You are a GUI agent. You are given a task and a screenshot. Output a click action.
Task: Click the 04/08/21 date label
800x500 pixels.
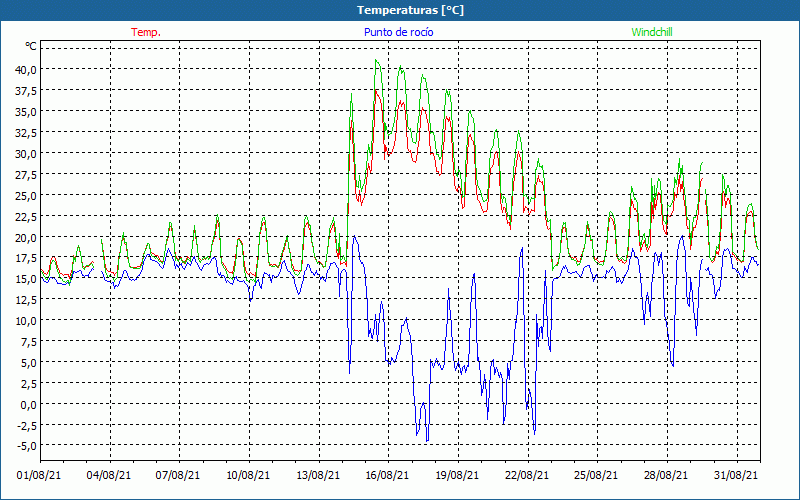click(109, 475)
